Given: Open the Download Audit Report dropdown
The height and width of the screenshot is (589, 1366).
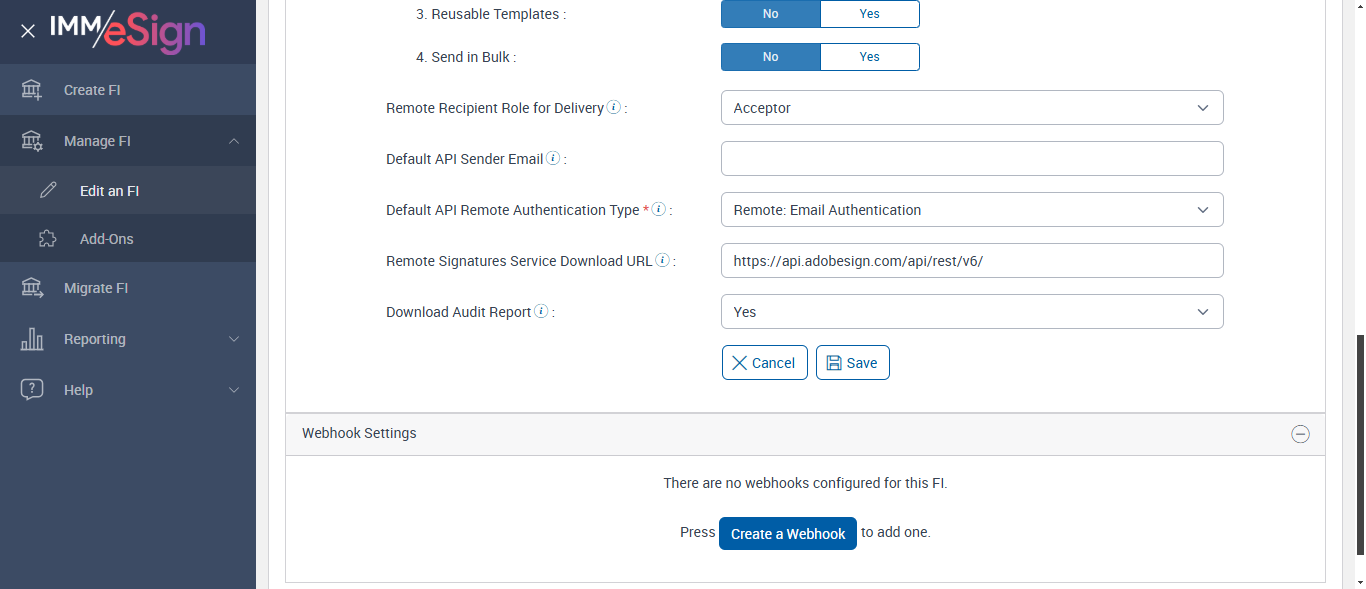Looking at the screenshot, I should pyautogui.click(x=971, y=312).
